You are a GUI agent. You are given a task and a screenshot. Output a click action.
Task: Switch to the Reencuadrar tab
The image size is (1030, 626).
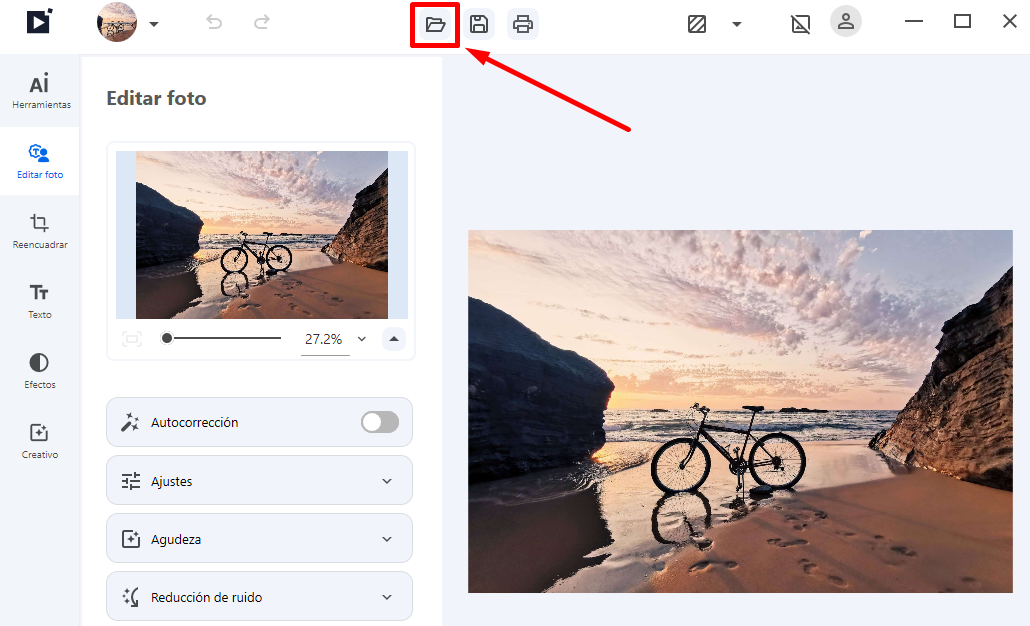40,231
